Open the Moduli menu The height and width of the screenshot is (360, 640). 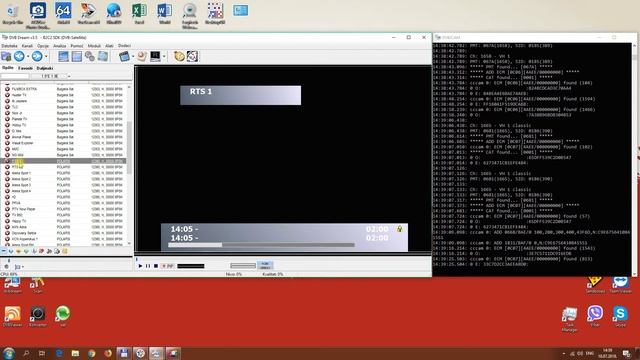pyautogui.click(x=94, y=46)
